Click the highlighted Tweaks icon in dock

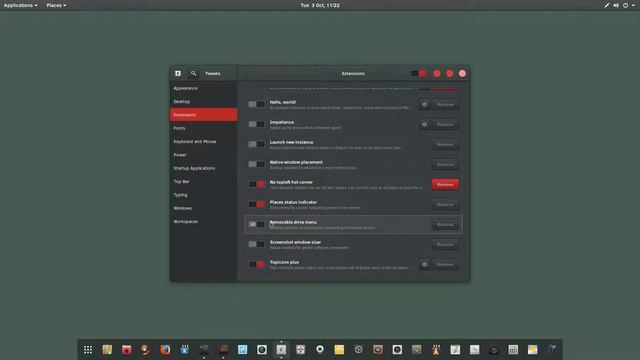[x=281, y=350]
